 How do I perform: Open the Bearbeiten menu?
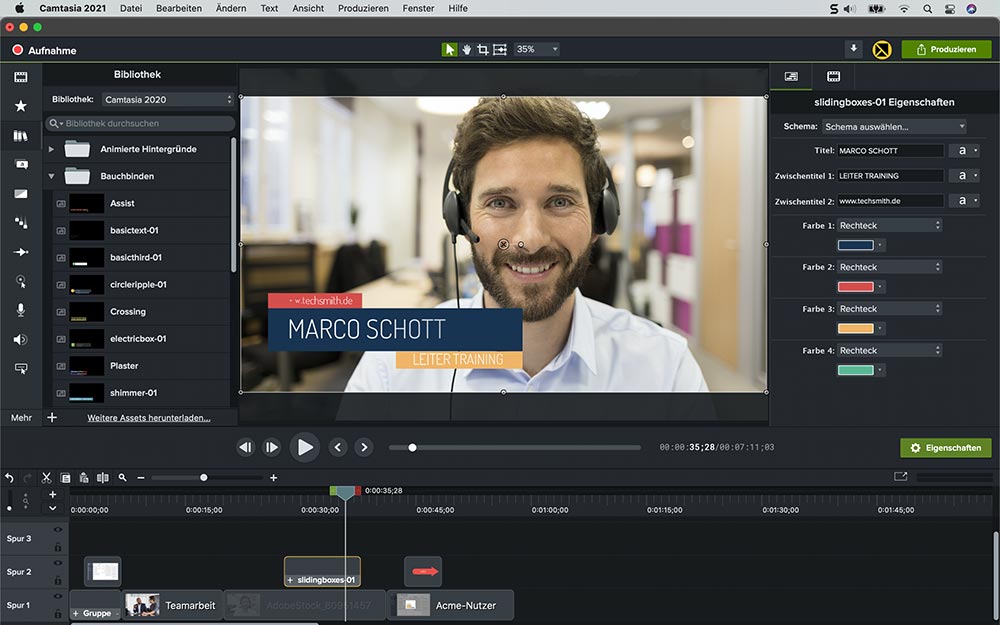pyautogui.click(x=179, y=8)
